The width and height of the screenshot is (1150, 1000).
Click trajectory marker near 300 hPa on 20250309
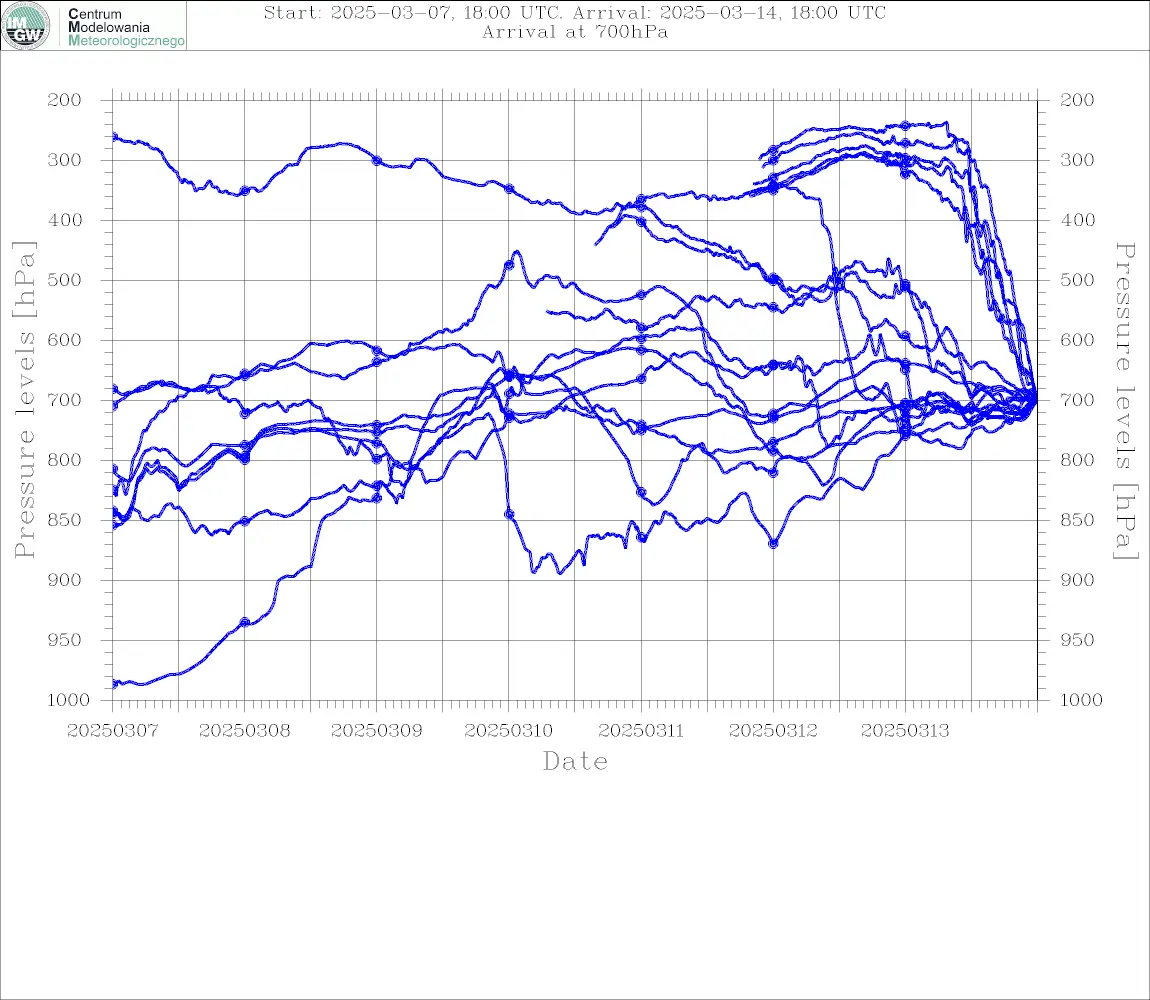pos(377,161)
